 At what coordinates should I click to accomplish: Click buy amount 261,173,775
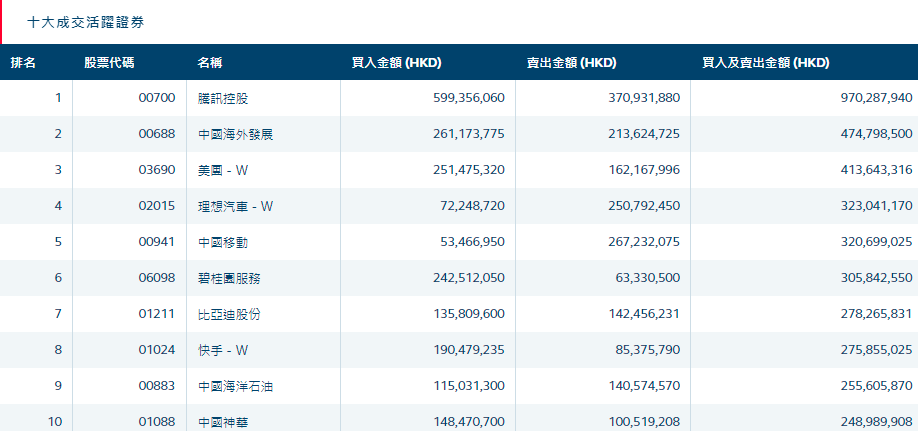[x=469, y=134]
